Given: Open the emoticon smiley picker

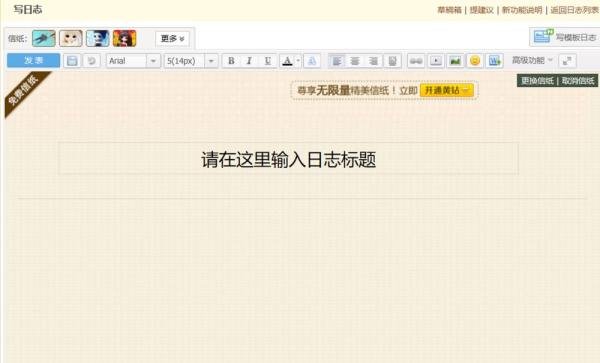Looking at the screenshot, I should point(475,61).
